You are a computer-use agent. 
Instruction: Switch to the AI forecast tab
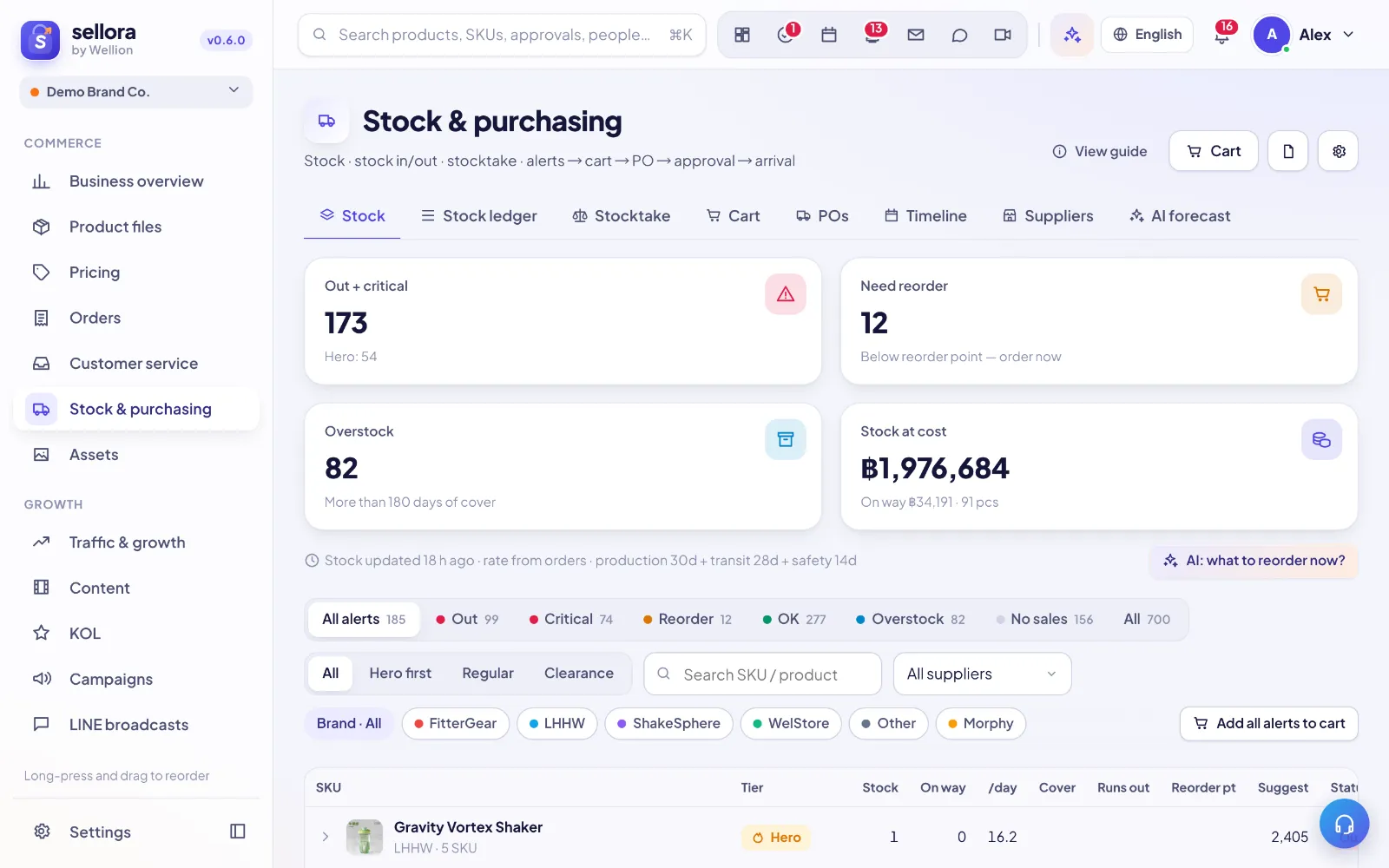[1180, 216]
